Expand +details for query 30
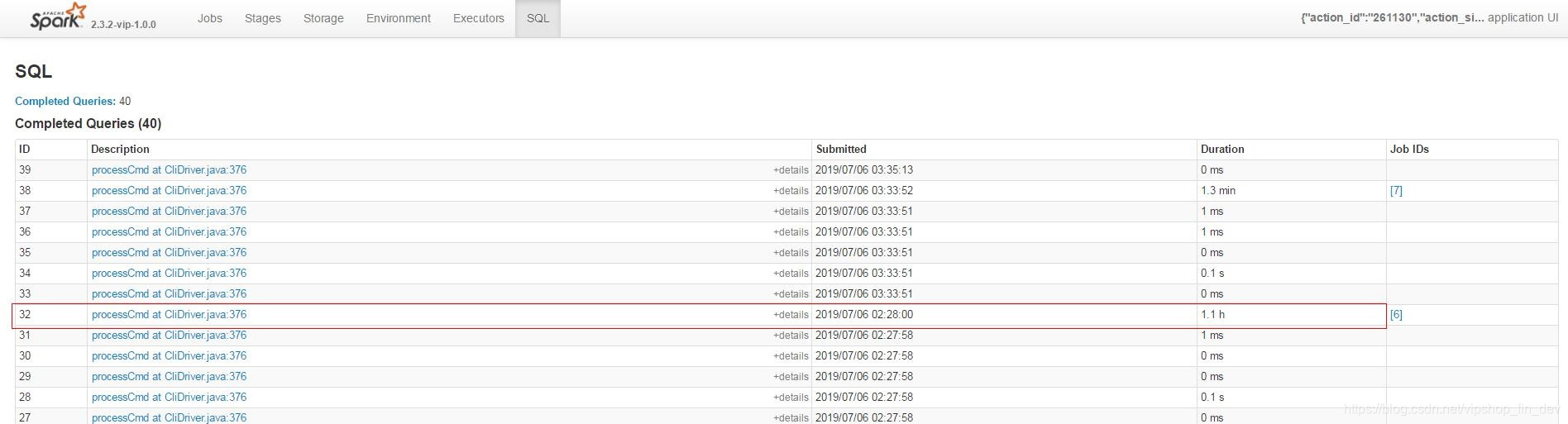Screen dimensions: 1568x424 tap(791, 356)
